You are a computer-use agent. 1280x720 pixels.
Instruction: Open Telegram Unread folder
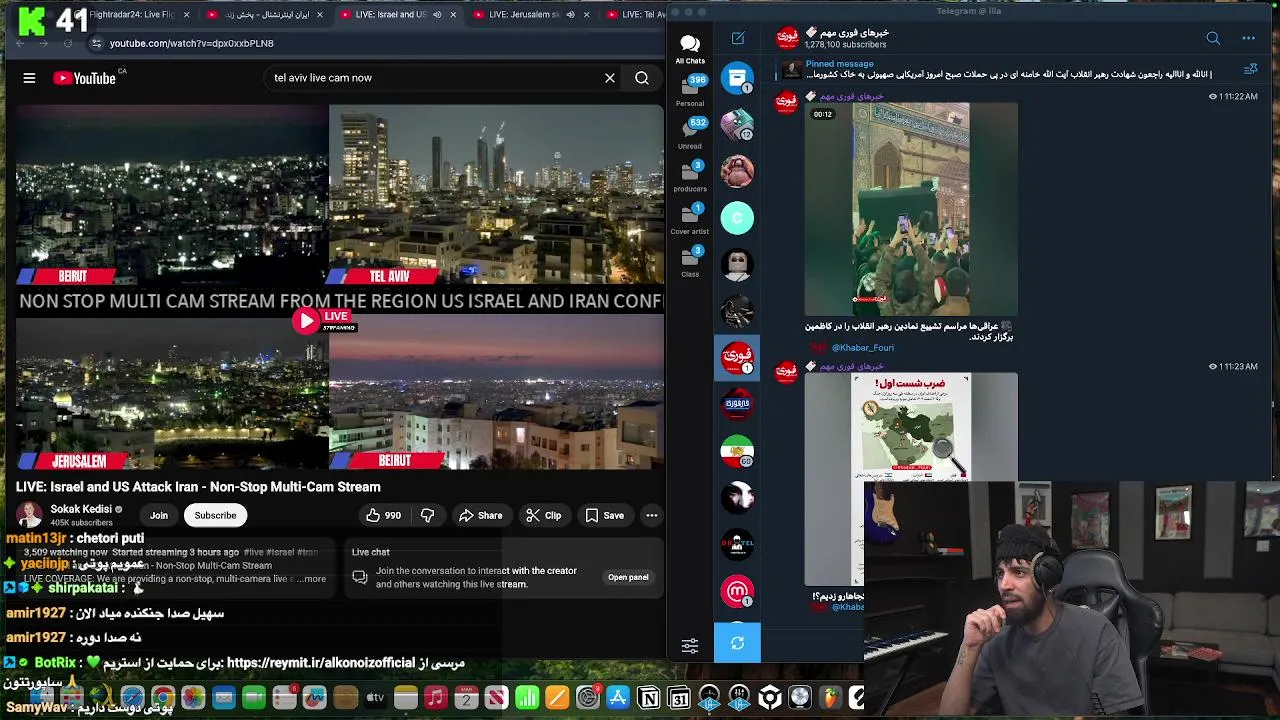coord(690,132)
